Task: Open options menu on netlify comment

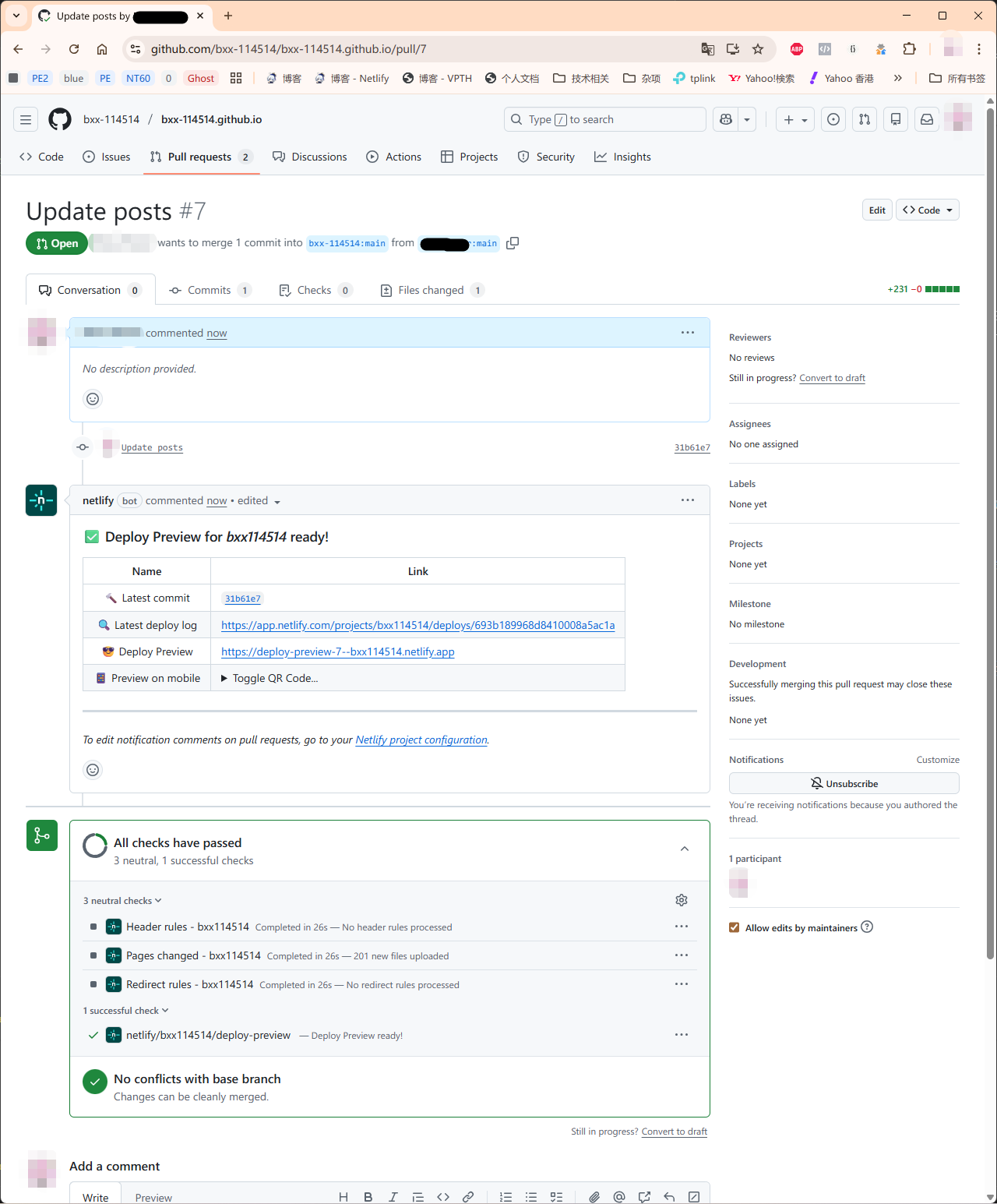Action: click(688, 500)
